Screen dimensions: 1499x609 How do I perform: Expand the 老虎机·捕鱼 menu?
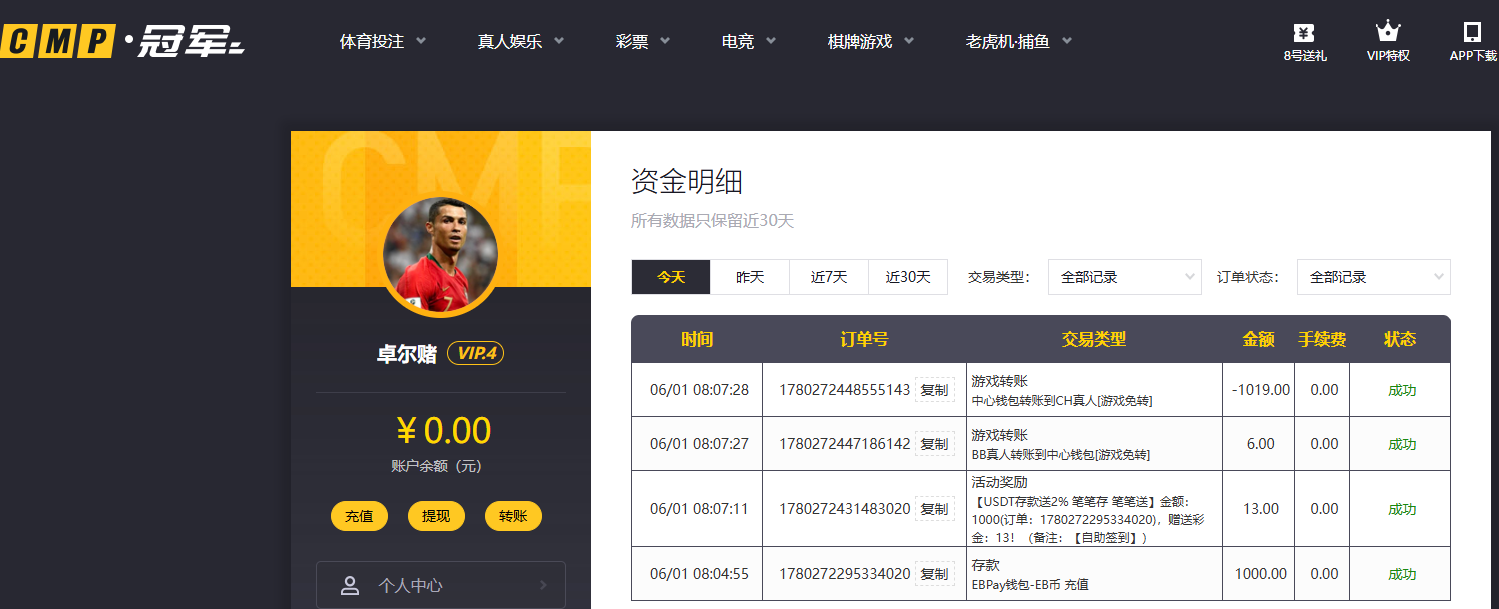pyautogui.click(x=1019, y=41)
